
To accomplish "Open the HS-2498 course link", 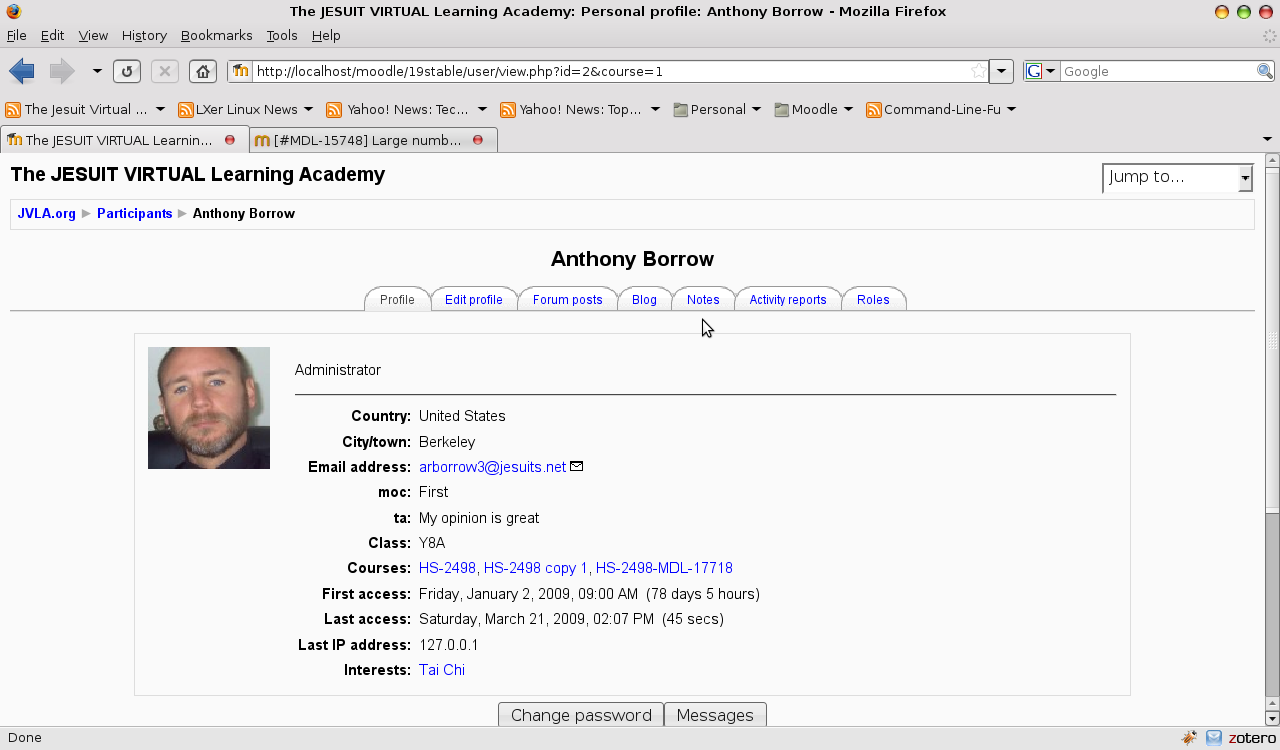I will (447, 568).
